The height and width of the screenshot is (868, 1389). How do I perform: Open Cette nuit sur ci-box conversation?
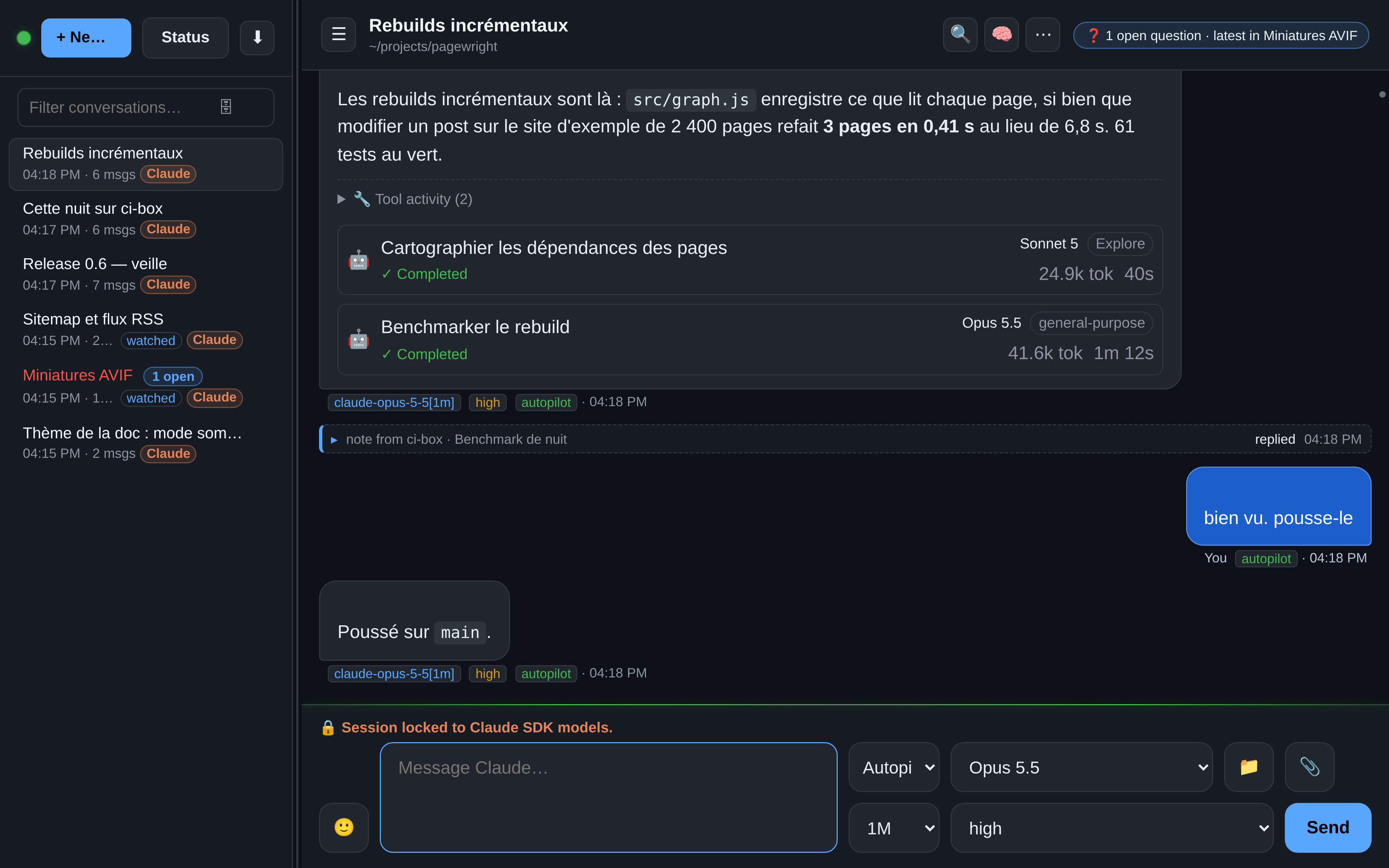pos(146,219)
